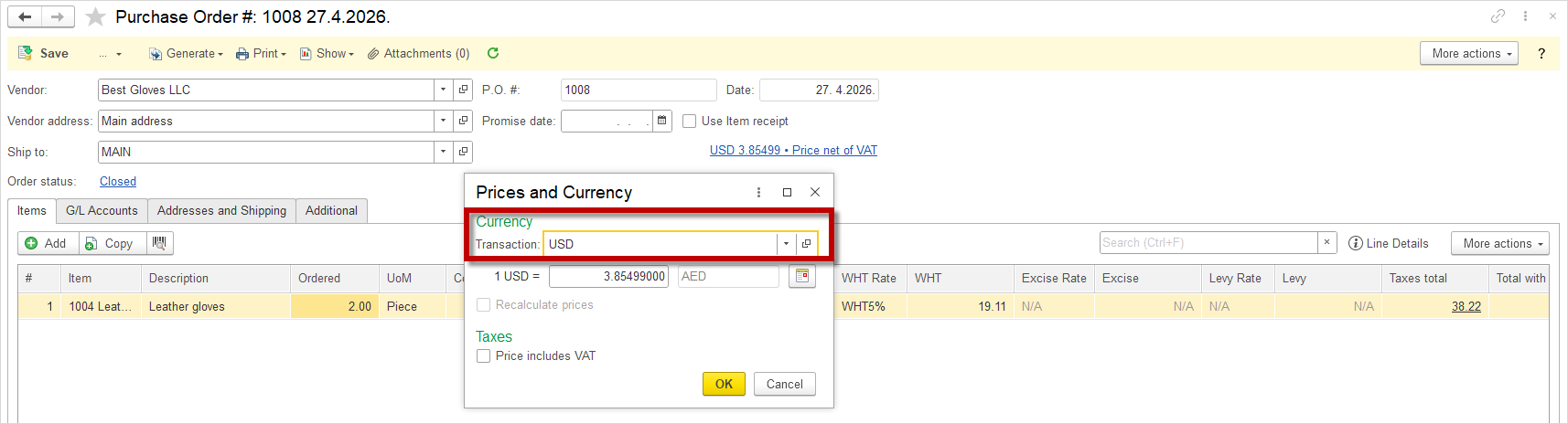
Task: Open the exchange rate calculator icon
Action: point(801,276)
